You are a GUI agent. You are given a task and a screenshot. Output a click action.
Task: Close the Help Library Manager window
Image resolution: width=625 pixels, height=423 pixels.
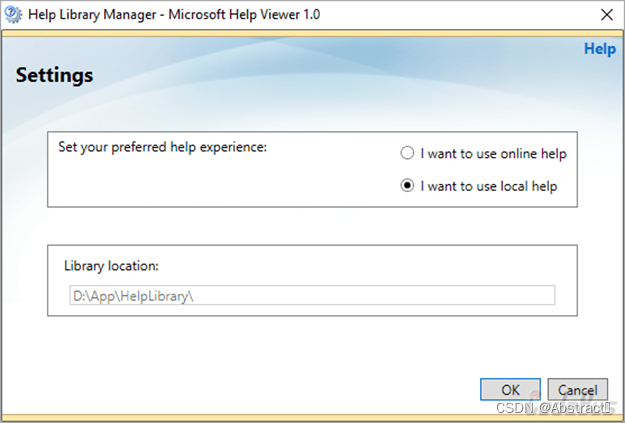tap(606, 14)
